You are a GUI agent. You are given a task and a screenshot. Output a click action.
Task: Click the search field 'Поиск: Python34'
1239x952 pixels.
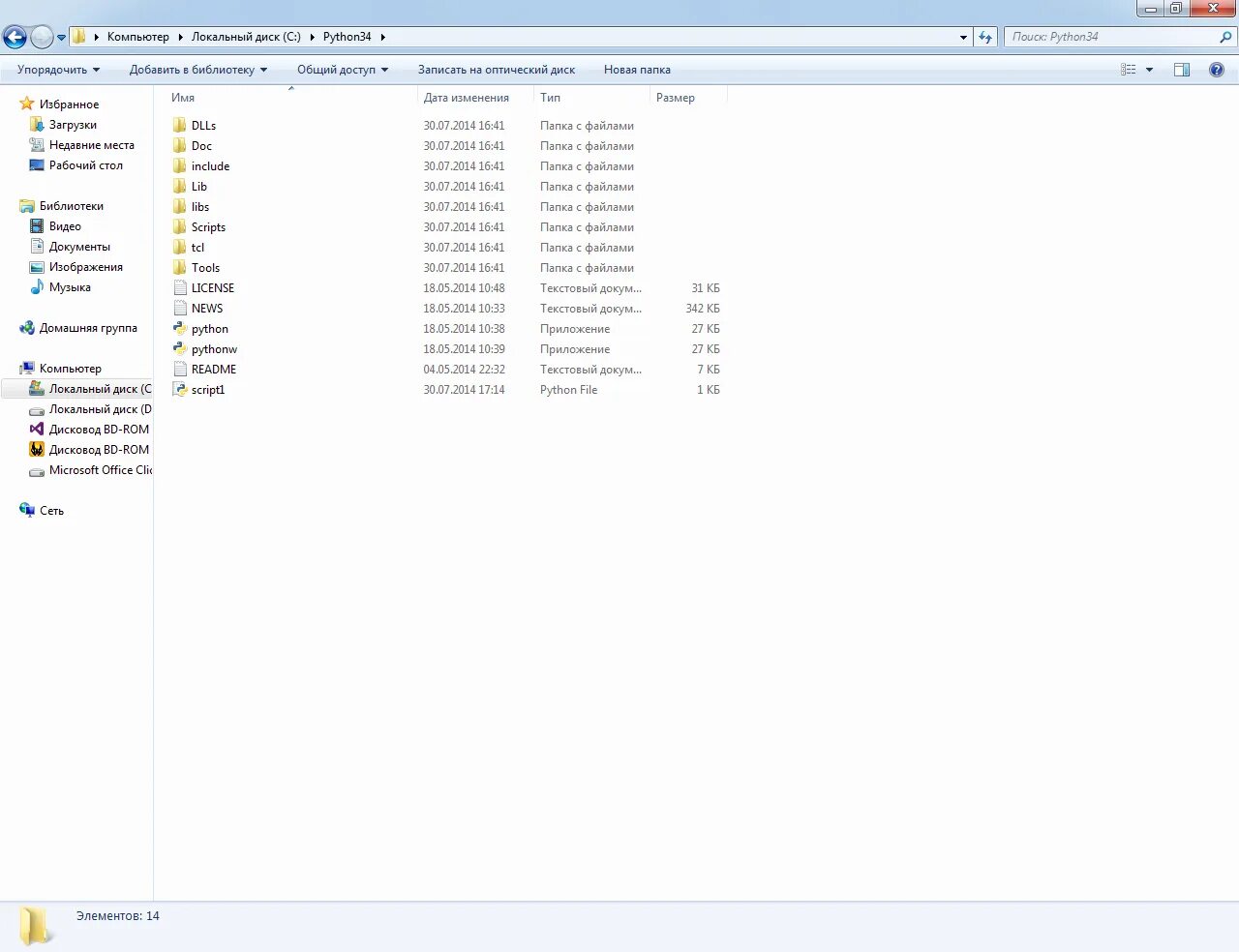click(1110, 37)
